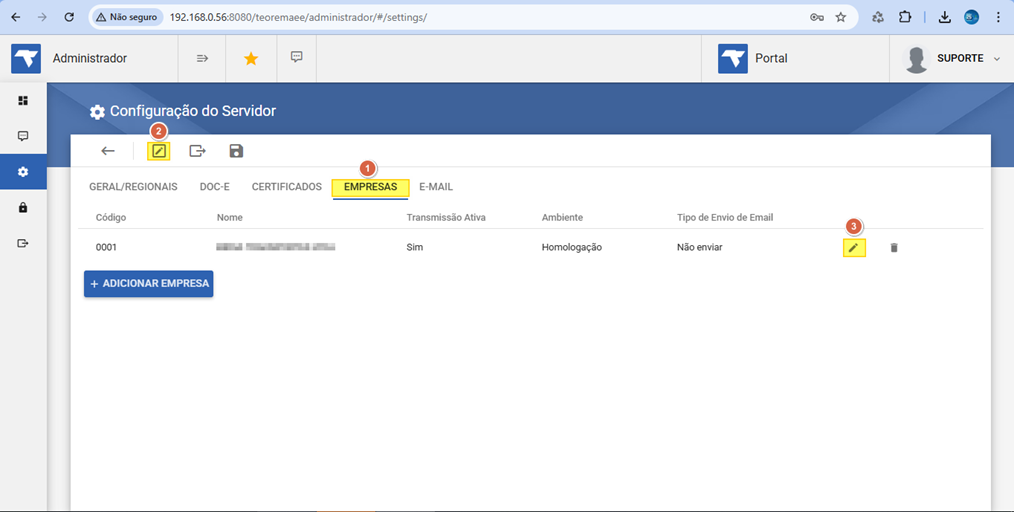Enable edit mode with the toolbar pencil
This screenshot has height=512, width=1014.
coord(158,151)
